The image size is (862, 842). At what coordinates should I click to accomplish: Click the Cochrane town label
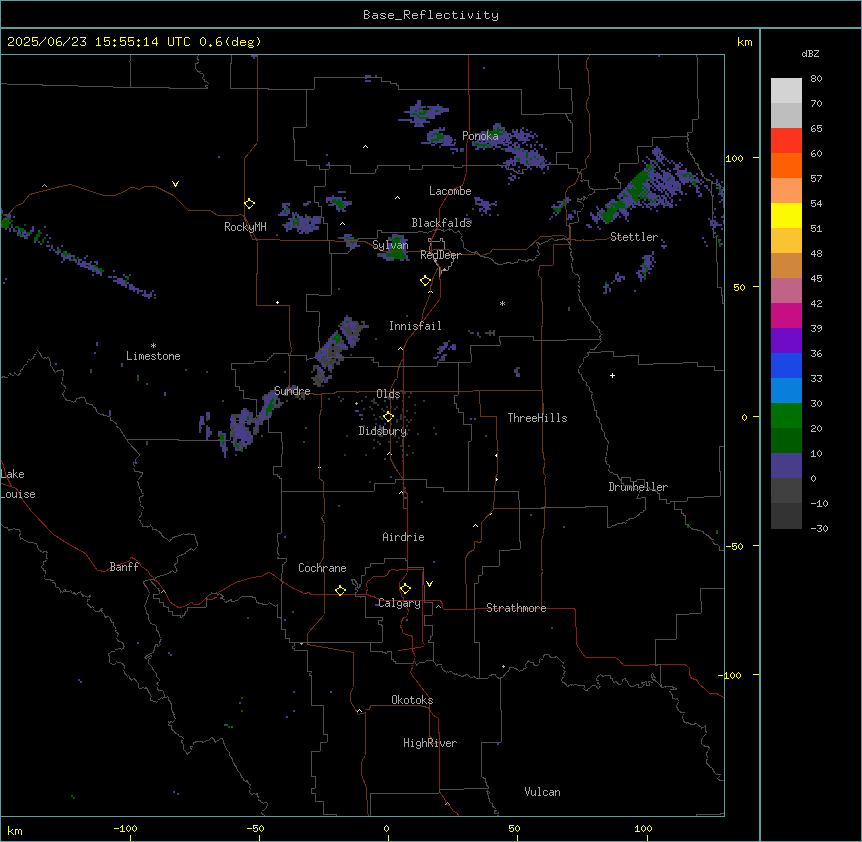click(322, 568)
